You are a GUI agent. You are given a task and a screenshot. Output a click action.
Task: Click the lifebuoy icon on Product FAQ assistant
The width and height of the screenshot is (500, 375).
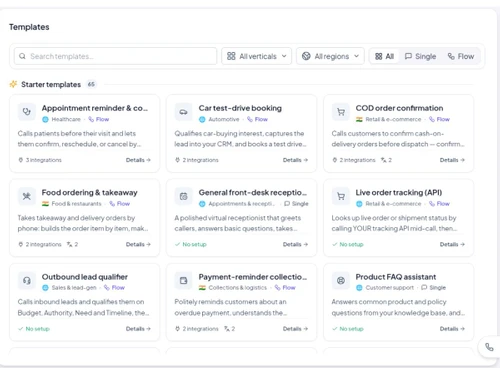[x=341, y=281]
